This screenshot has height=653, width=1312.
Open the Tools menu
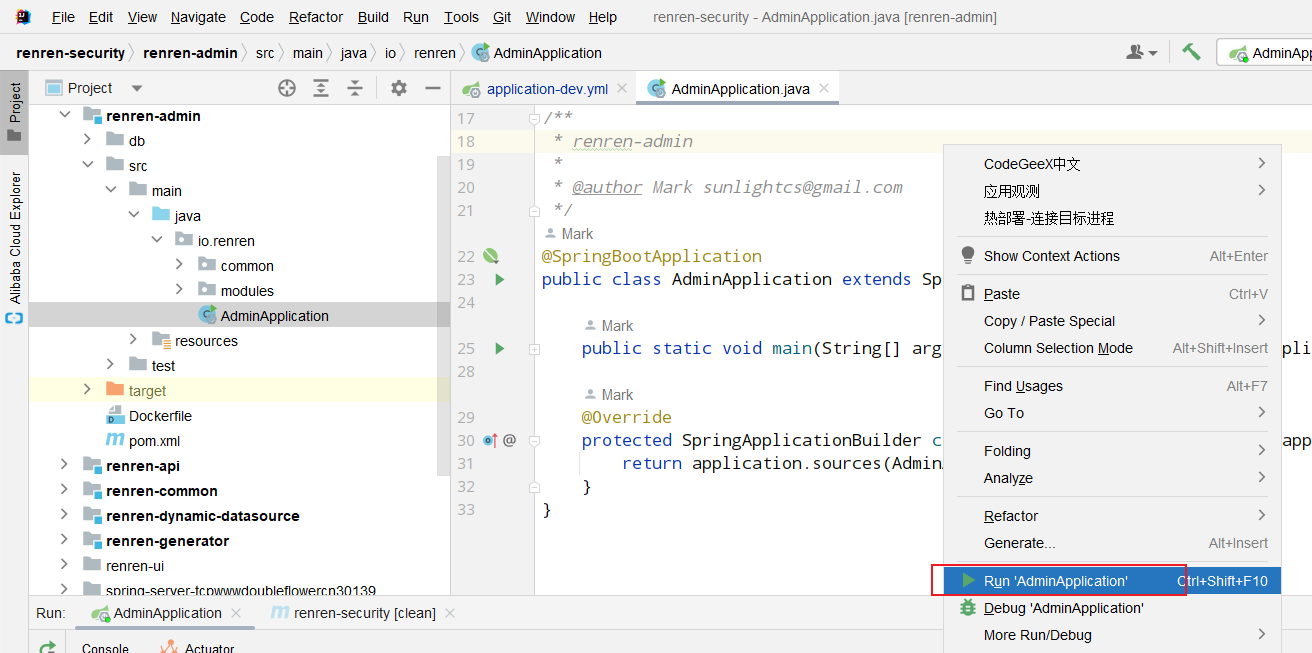coord(461,17)
